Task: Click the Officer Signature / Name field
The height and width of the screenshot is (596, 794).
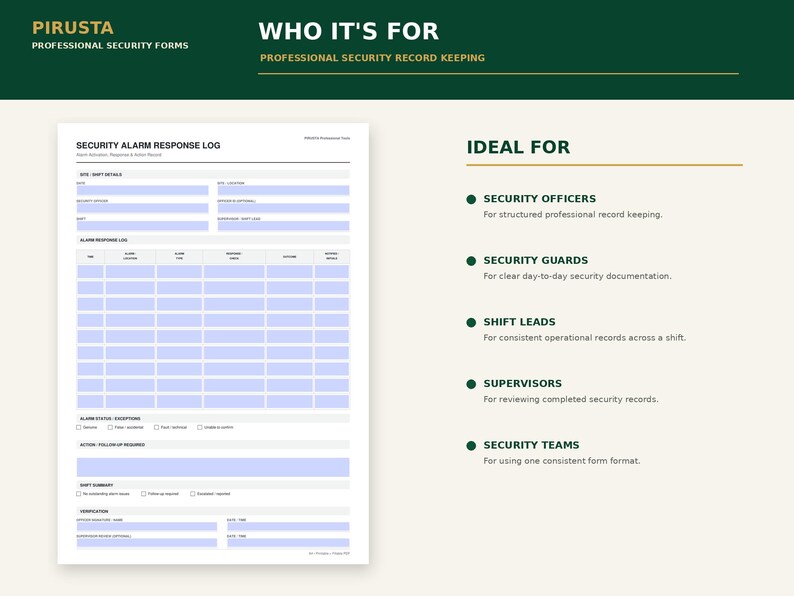Action: (x=146, y=527)
